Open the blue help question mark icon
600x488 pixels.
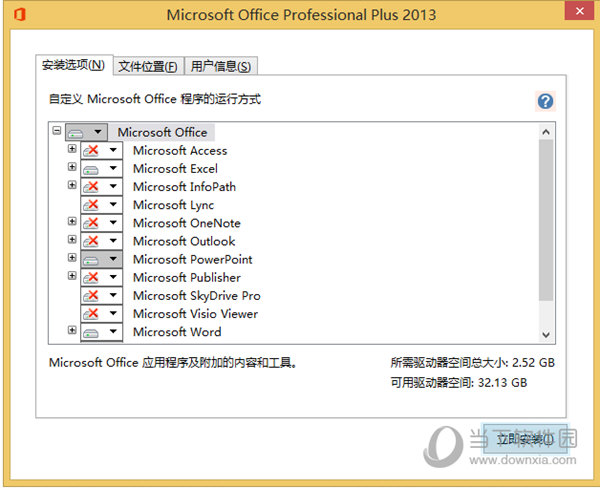pyautogui.click(x=545, y=101)
